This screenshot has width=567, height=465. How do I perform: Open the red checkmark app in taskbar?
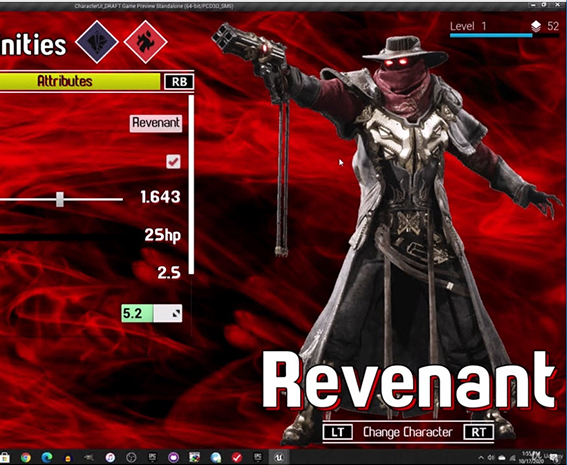point(237,457)
